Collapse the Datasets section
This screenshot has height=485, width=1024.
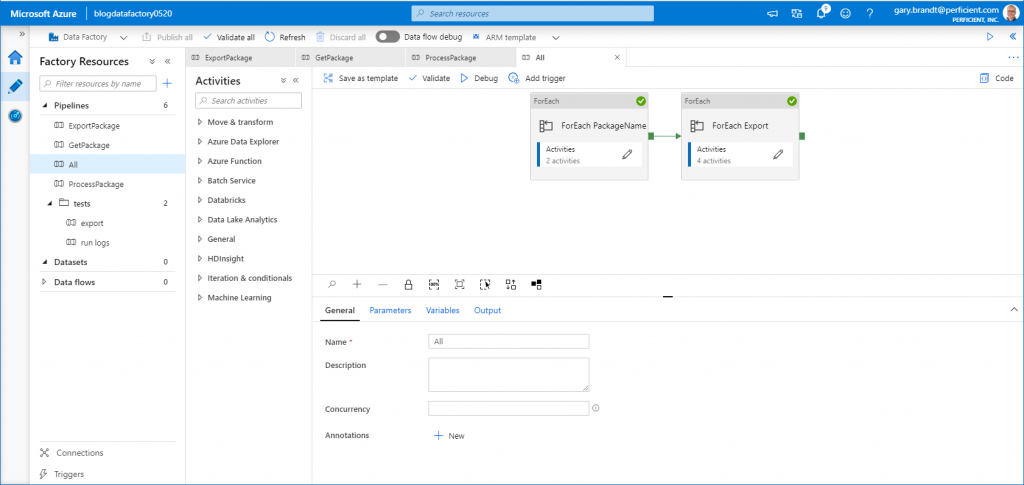tap(44, 262)
